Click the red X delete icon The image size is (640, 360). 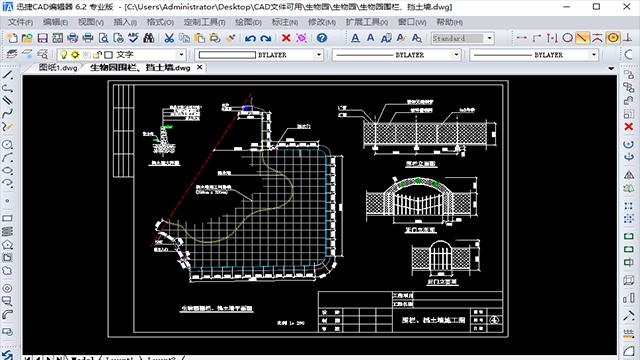pyautogui.click(x=286, y=38)
